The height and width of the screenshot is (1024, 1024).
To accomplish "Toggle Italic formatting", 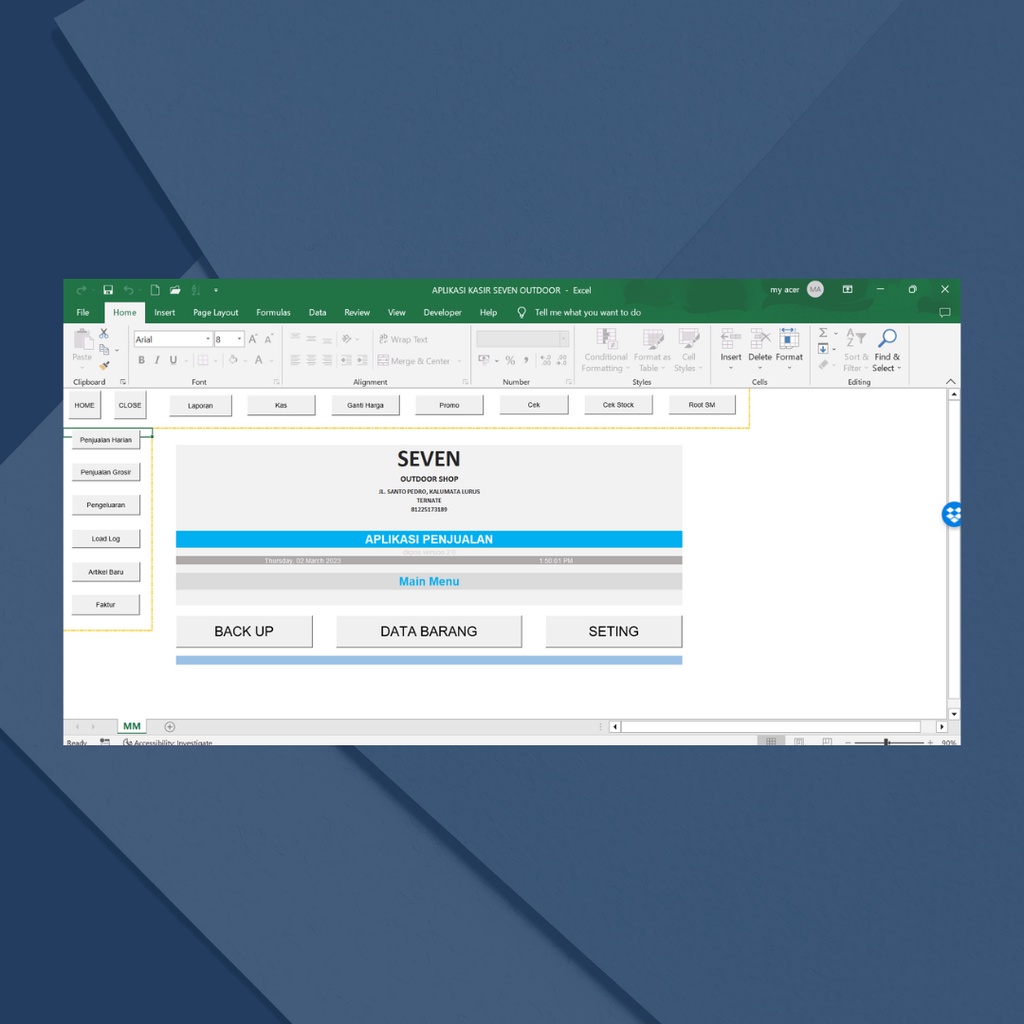I will coord(157,360).
